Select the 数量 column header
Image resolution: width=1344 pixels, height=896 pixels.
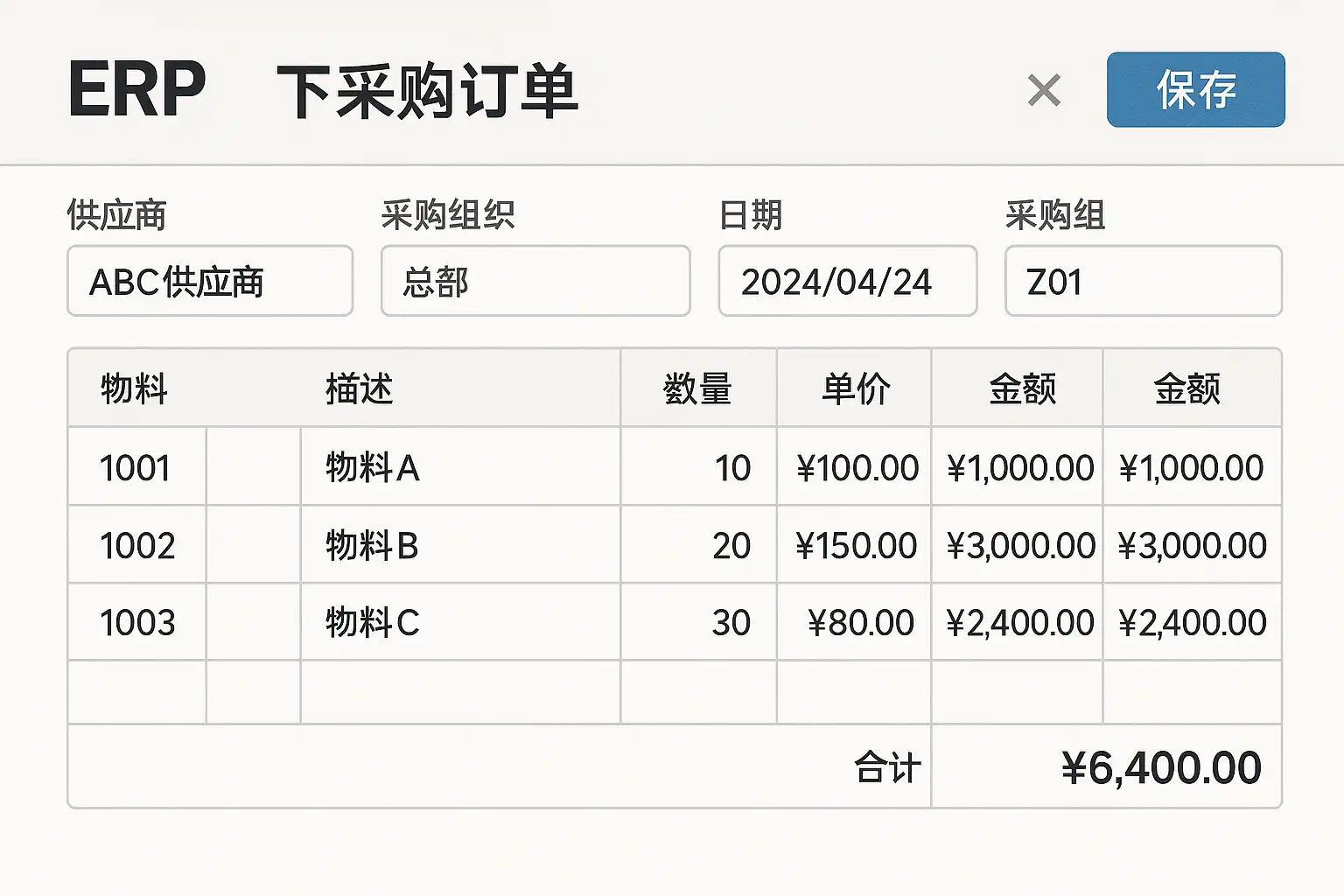pos(697,388)
